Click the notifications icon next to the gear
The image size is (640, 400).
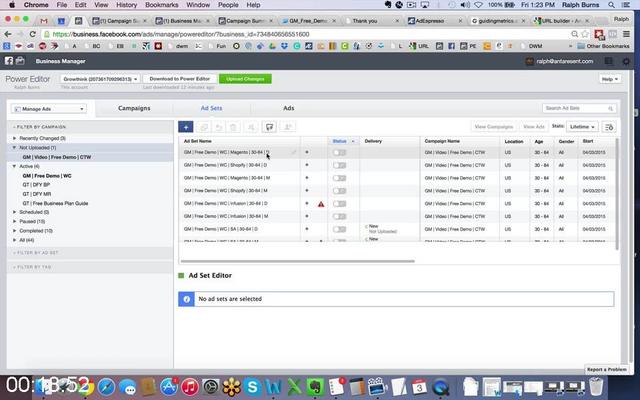(609, 61)
